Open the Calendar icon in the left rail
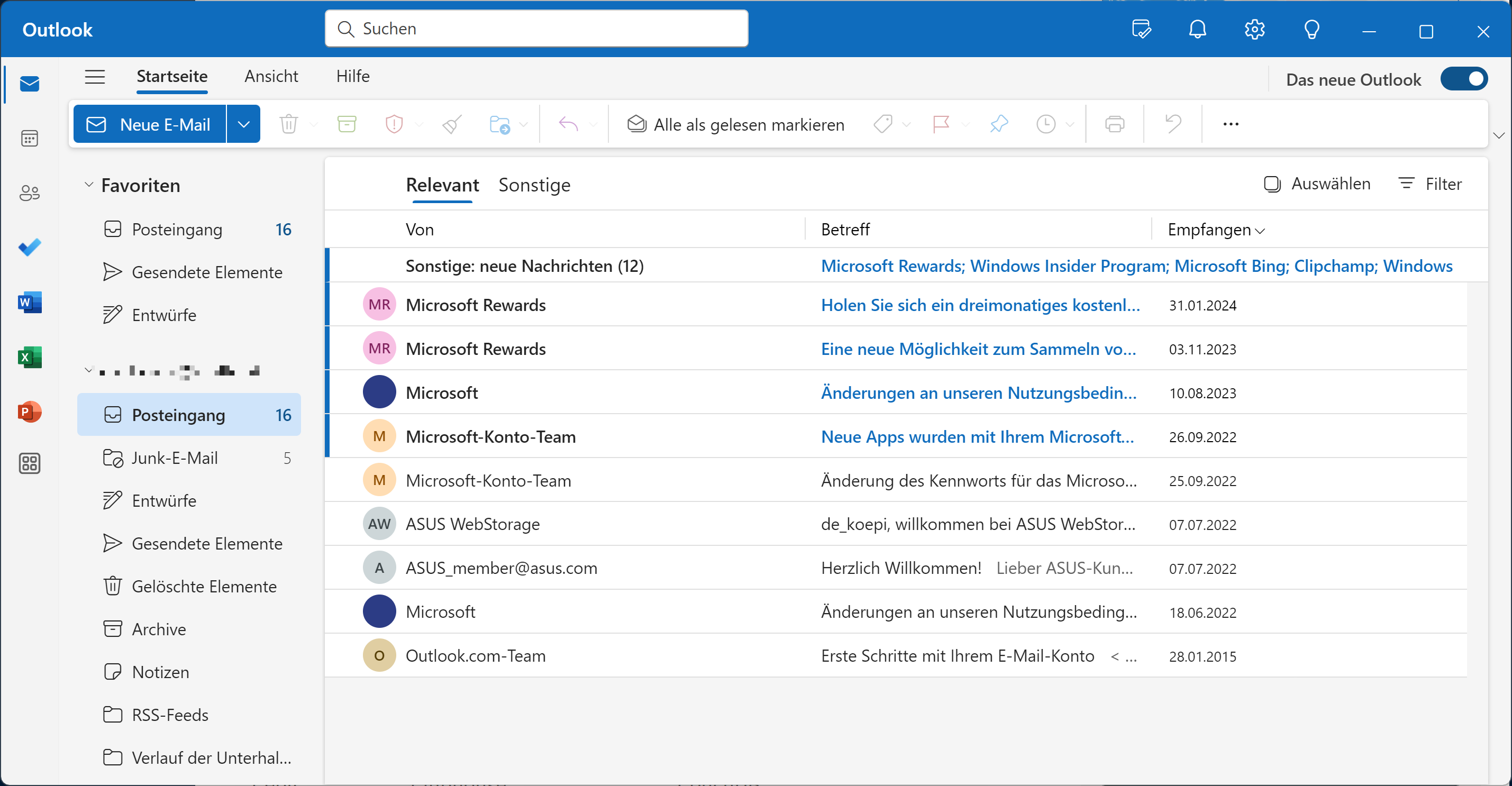Screen dimensions: 1512x786 click(29, 139)
